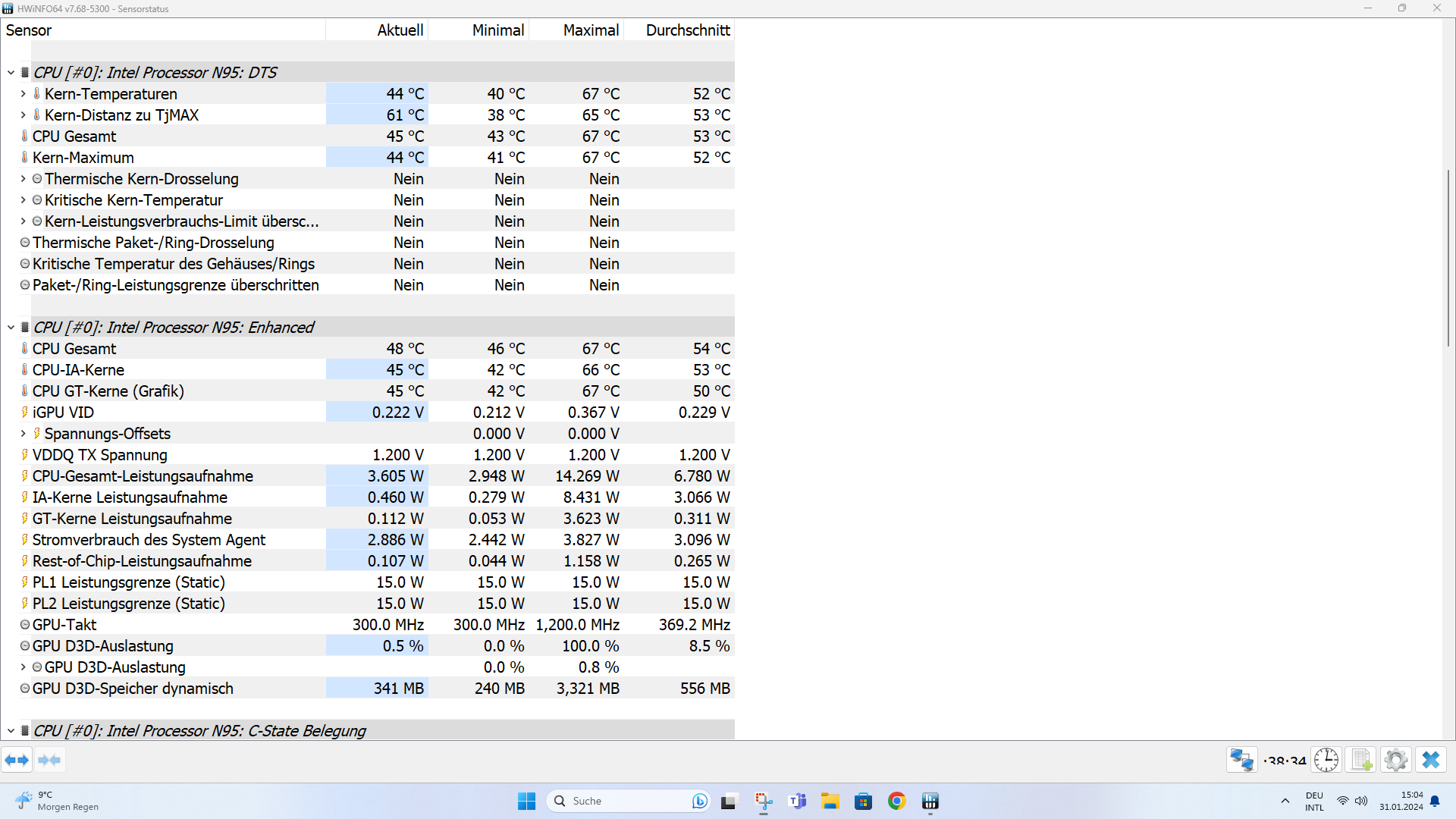
Task: Click the Durchschnitt column header
Action: click(x=679, y=30)
